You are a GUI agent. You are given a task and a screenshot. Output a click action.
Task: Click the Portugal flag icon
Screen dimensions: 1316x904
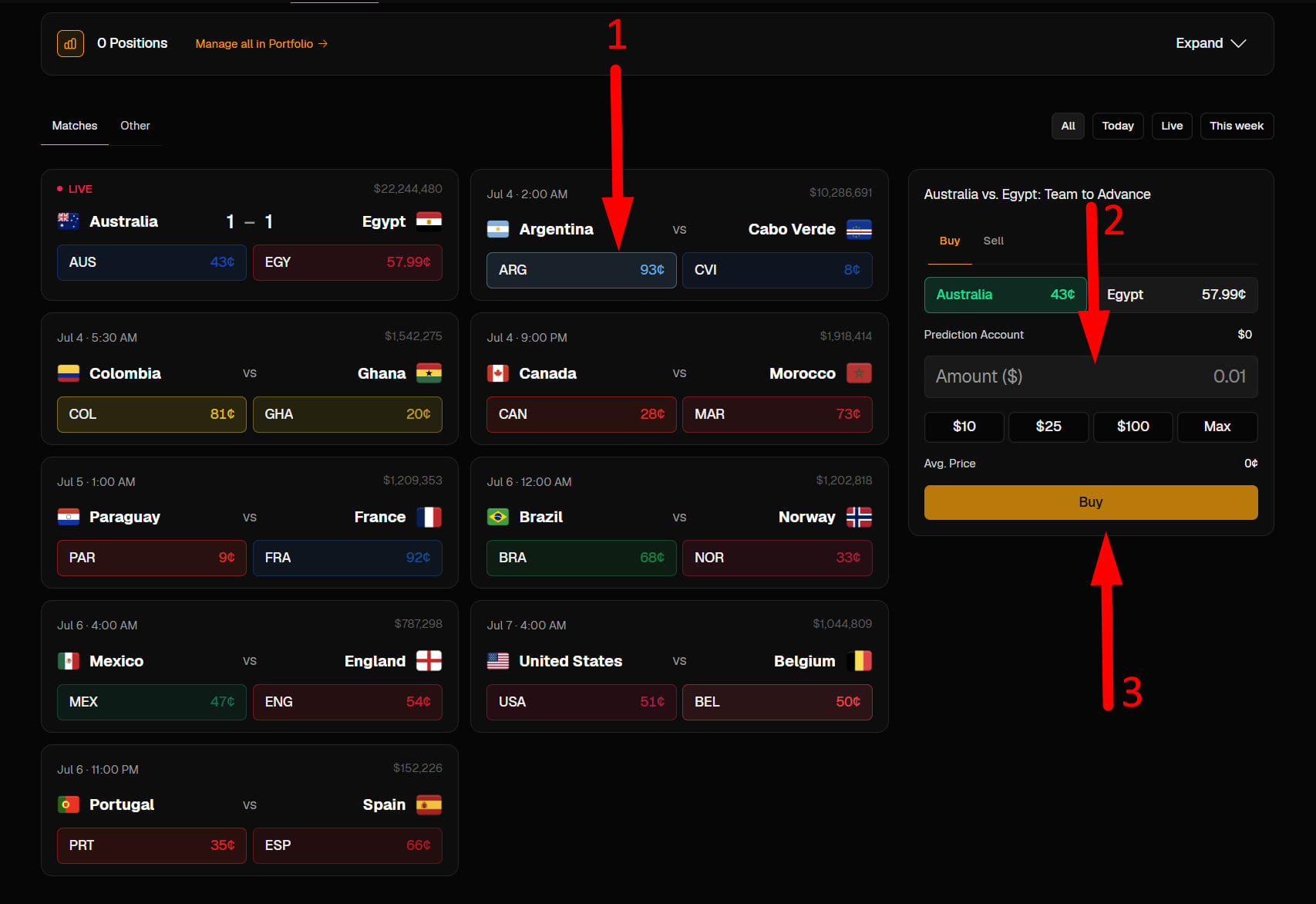click(69, 804)
